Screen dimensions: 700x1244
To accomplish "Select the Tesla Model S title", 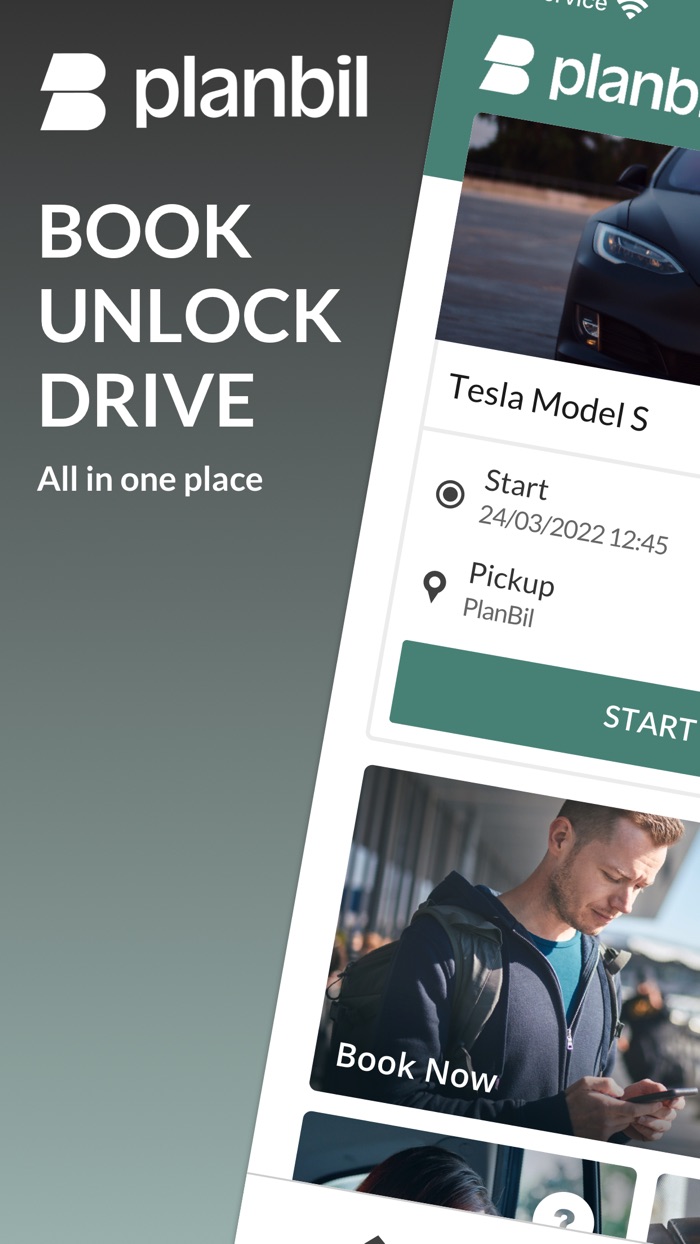I will point(549,402).
